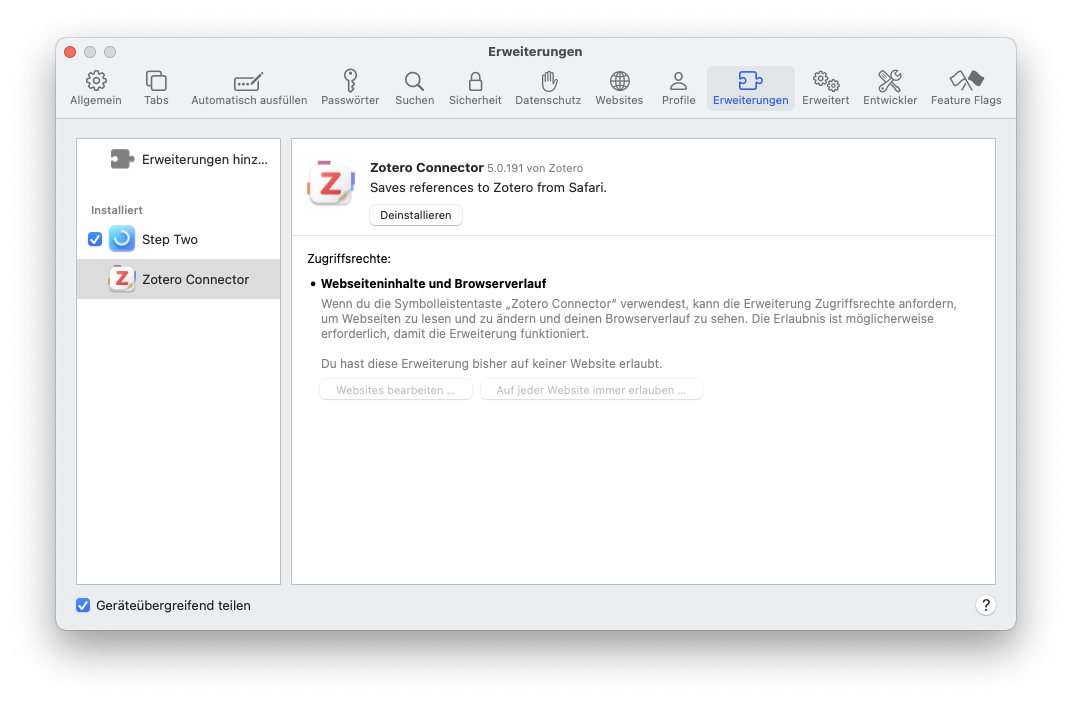Open Automatisch ausfüllen form icon

click(248, 81)
